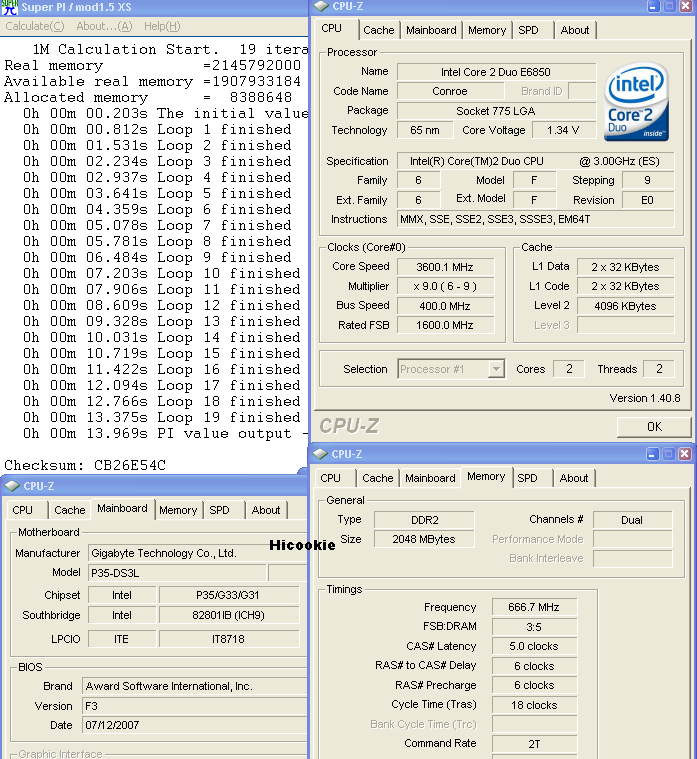Click the Cycle Time value 18 clocks
The height and width of the screenshot is (759, 697).
click(x=534, y=705)
